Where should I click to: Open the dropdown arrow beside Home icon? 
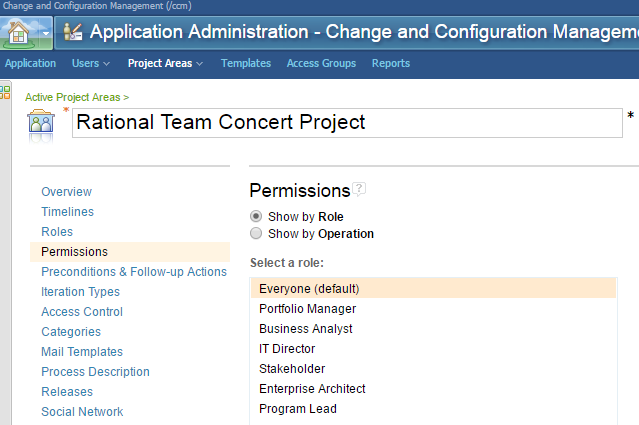pyautogui.click(x=47, y=32)
